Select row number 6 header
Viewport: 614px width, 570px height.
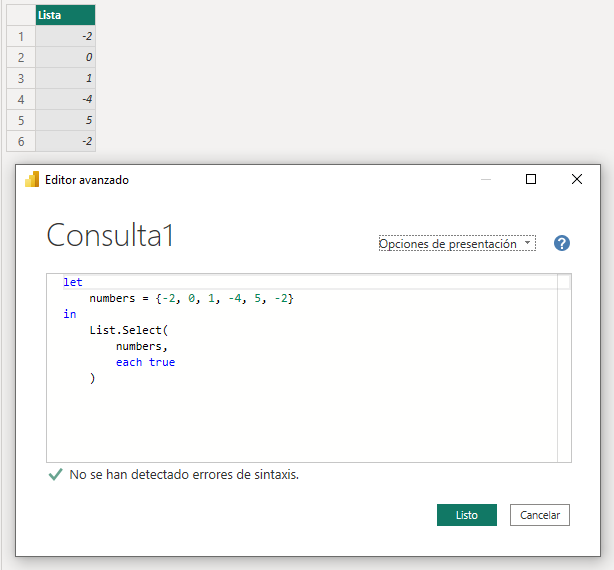coord(20,141)
